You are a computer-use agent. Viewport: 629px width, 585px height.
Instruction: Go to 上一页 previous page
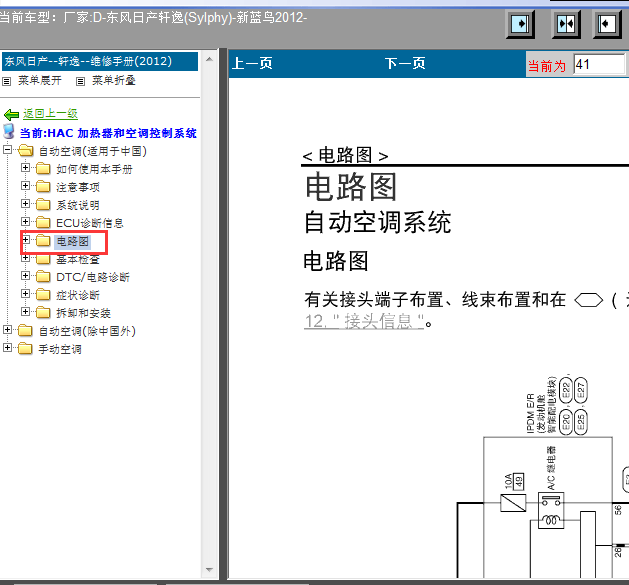(252, 63)
